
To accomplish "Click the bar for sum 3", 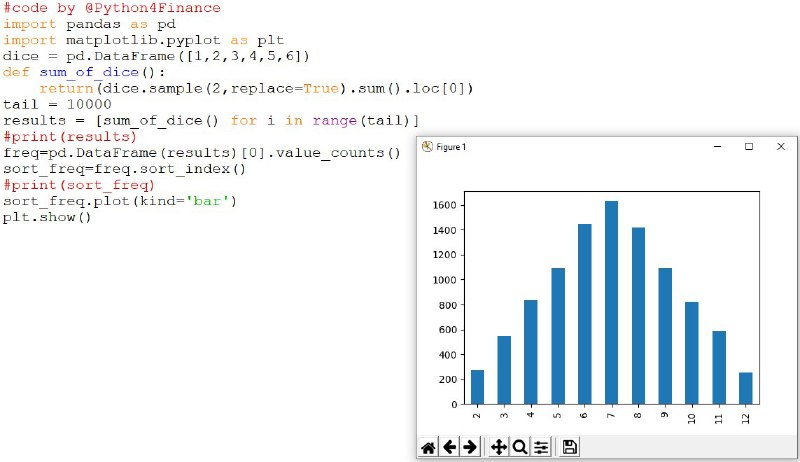I will (x=504, y=370).
